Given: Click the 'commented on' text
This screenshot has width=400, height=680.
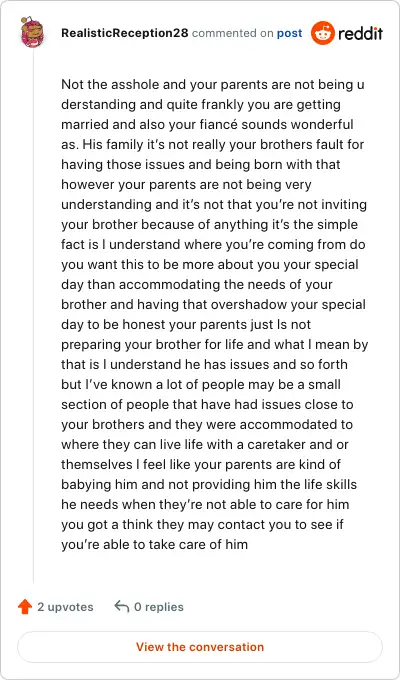Looking at the screenshot, I should click(x=233, y=33).
